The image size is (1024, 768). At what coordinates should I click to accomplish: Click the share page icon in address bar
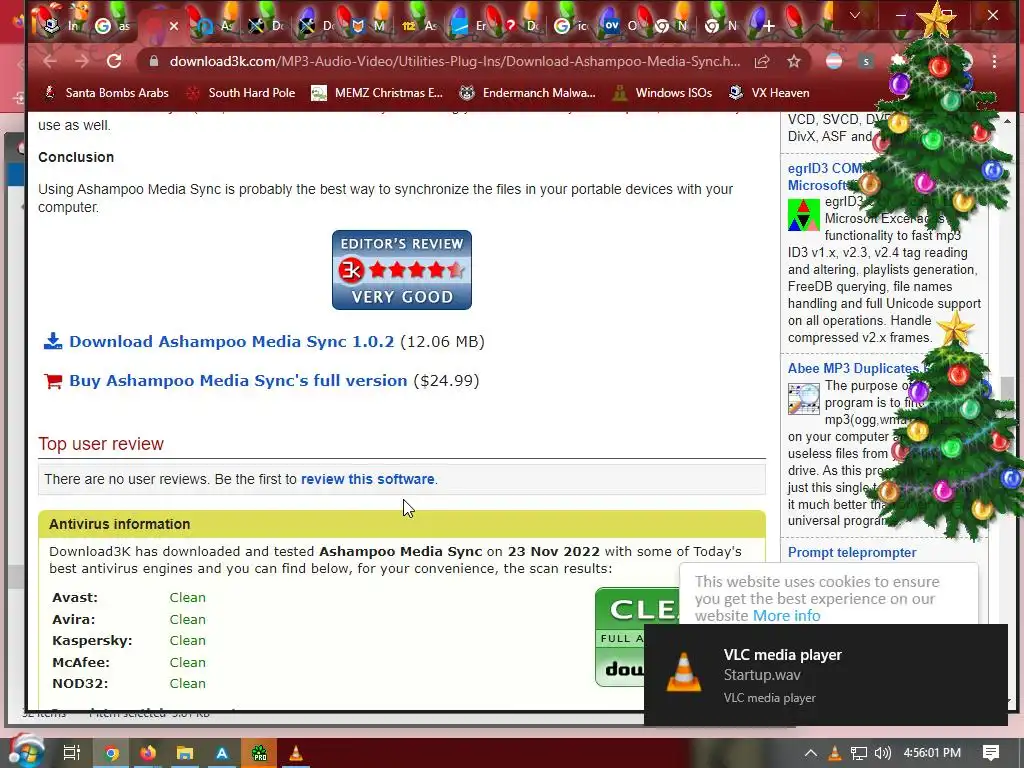click(761, 61)
